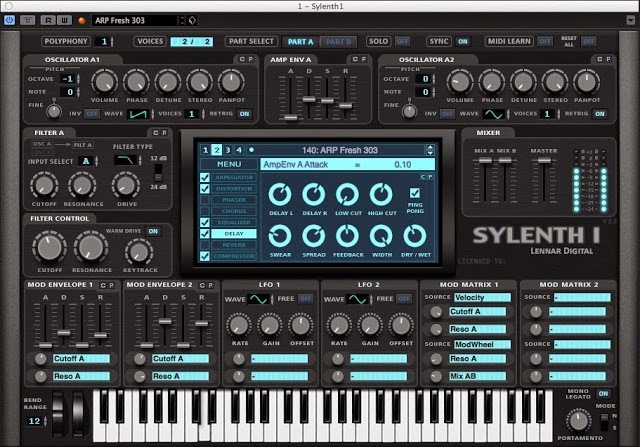Click the LFO 2 Gain knob
The height and width of the screenshot is (447, 640).
(x=370, y=325)
